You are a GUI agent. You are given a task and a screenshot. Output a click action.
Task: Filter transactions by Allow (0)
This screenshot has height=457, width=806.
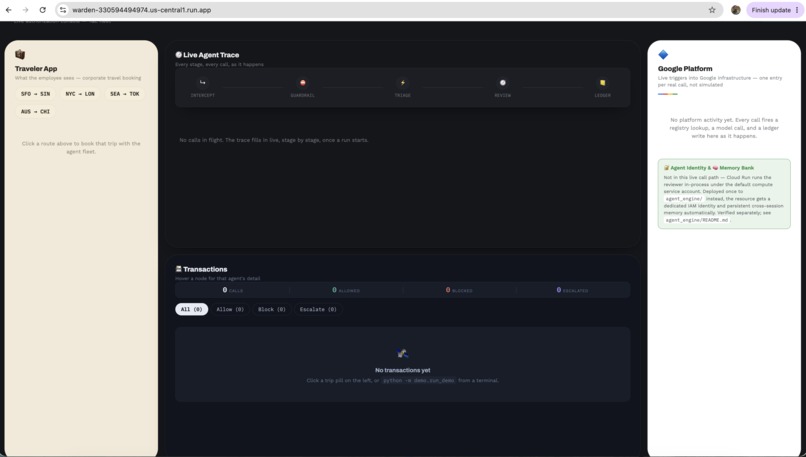pyautogui.click(x=230, y=309)
